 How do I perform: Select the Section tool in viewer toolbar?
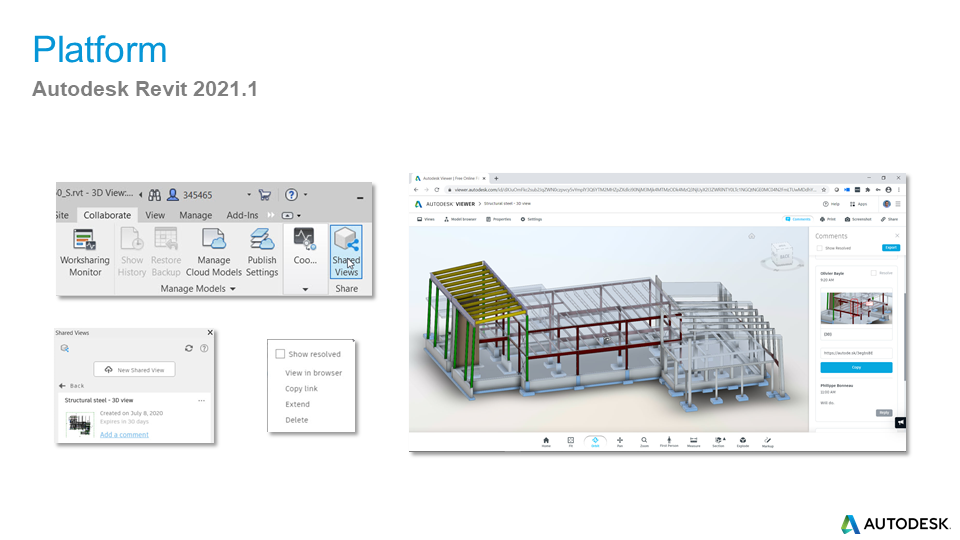coord(718,442)
